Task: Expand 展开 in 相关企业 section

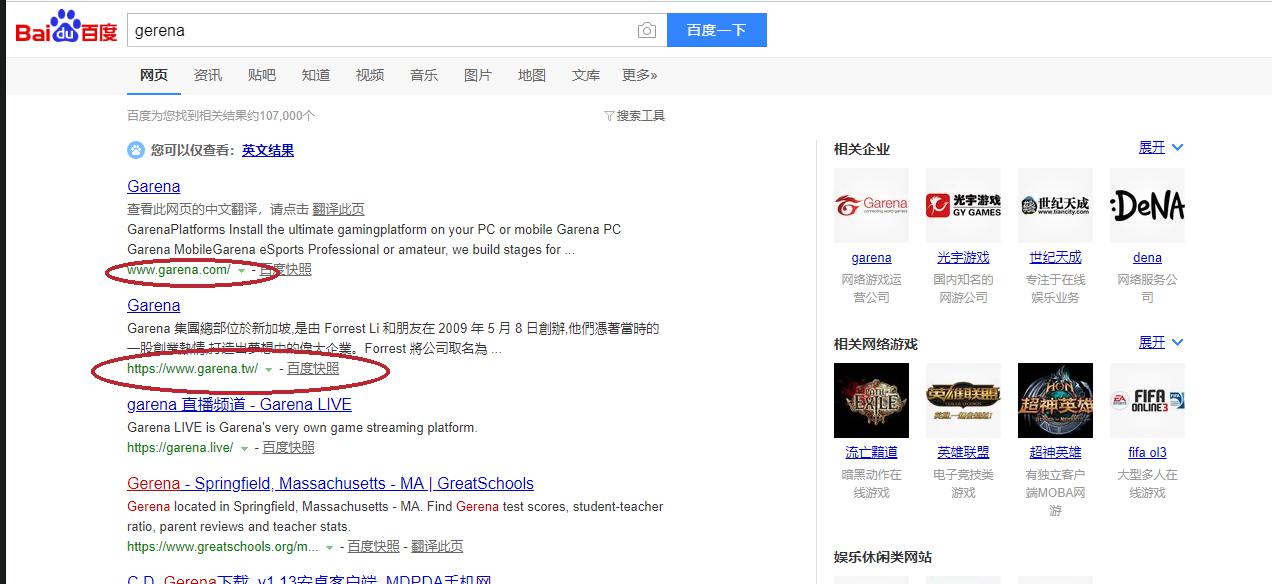Action: click(1160, 147)
